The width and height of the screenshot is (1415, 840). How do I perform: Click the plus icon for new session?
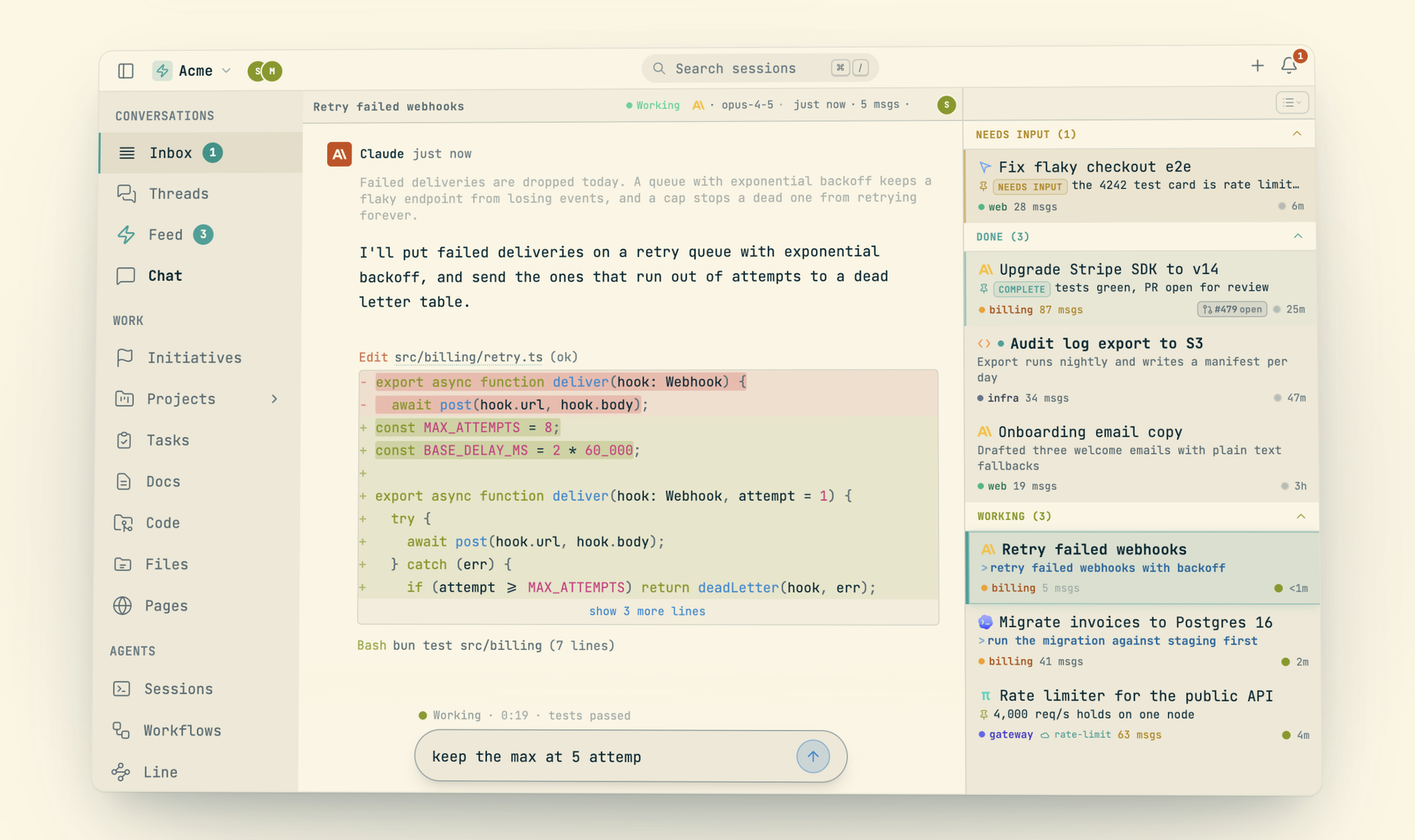point(1257,66)
